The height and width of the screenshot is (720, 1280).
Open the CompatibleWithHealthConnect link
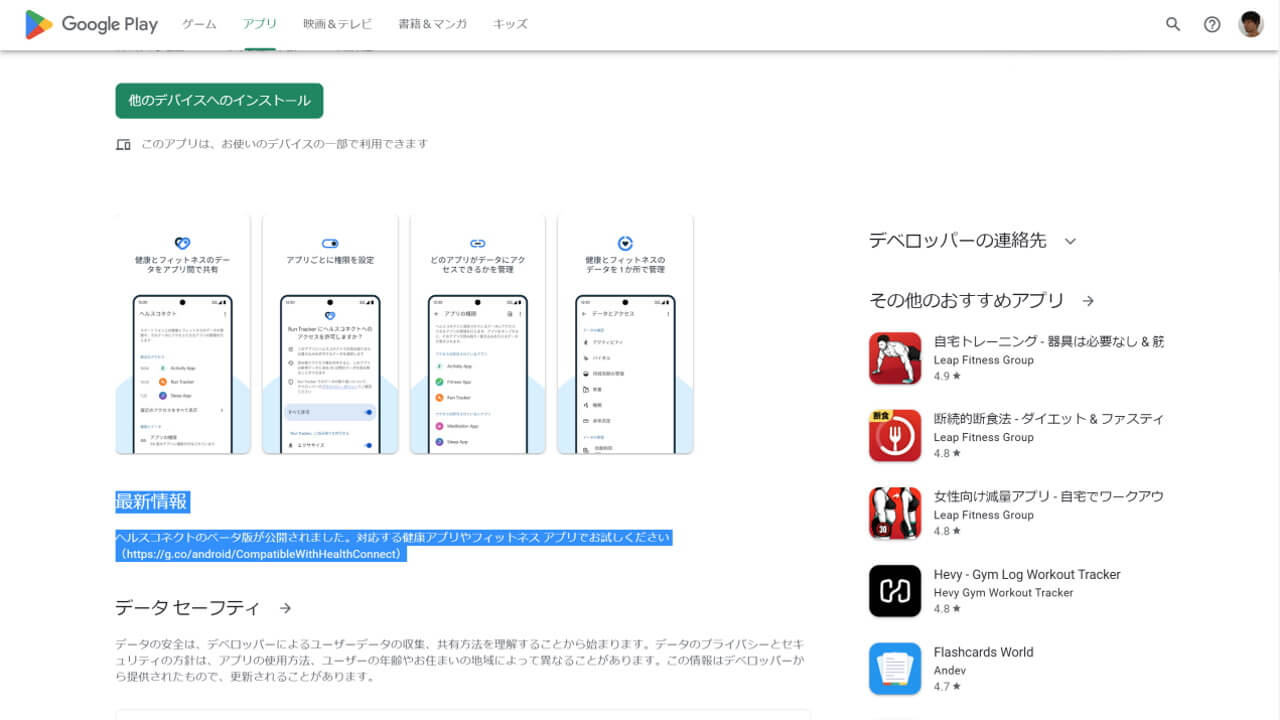click(x=261, y=553)
